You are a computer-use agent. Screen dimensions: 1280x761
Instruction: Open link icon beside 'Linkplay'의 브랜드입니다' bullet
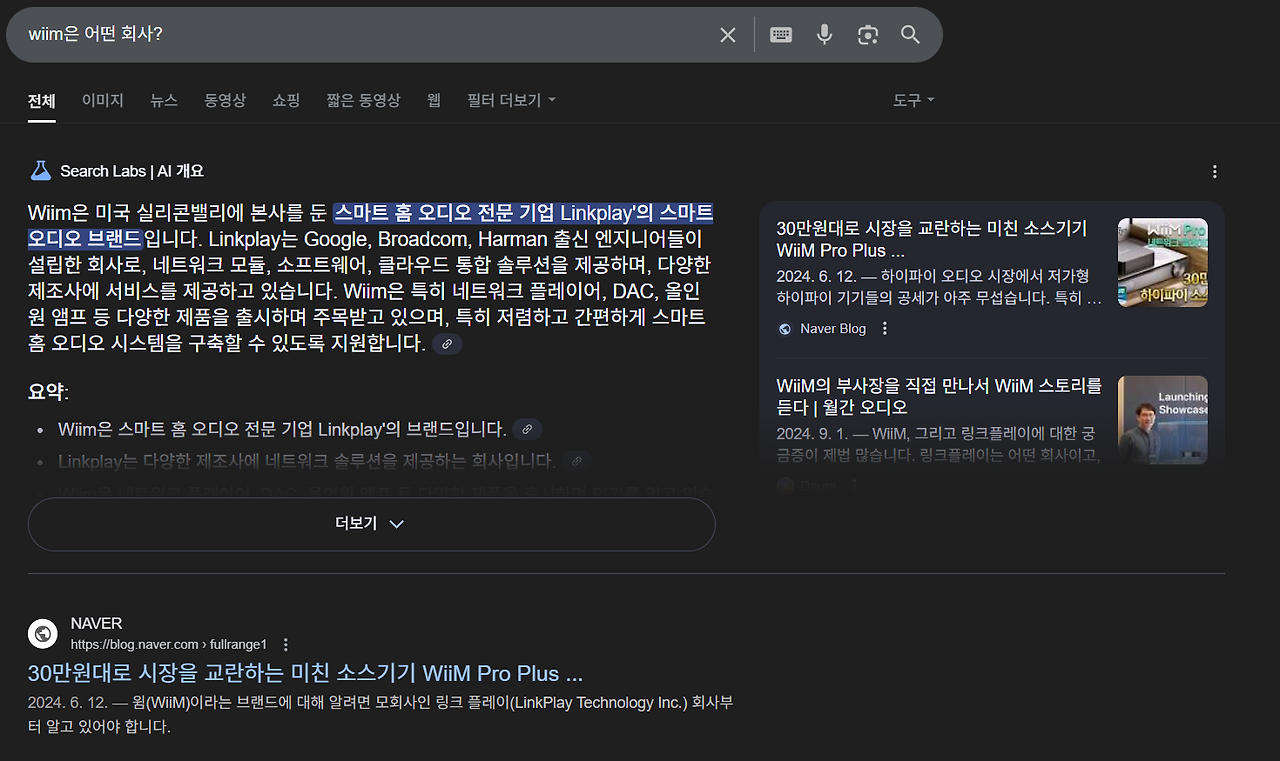point(527,429)
